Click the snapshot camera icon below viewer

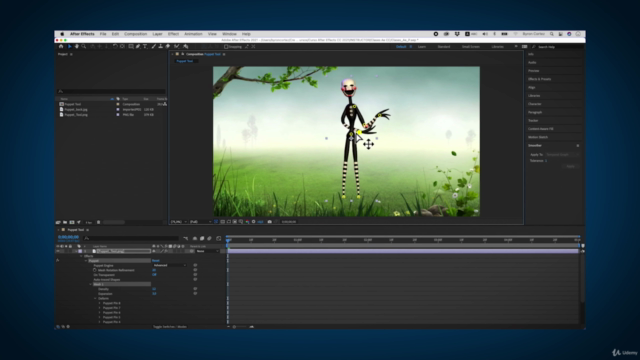(x=269, y=222)
